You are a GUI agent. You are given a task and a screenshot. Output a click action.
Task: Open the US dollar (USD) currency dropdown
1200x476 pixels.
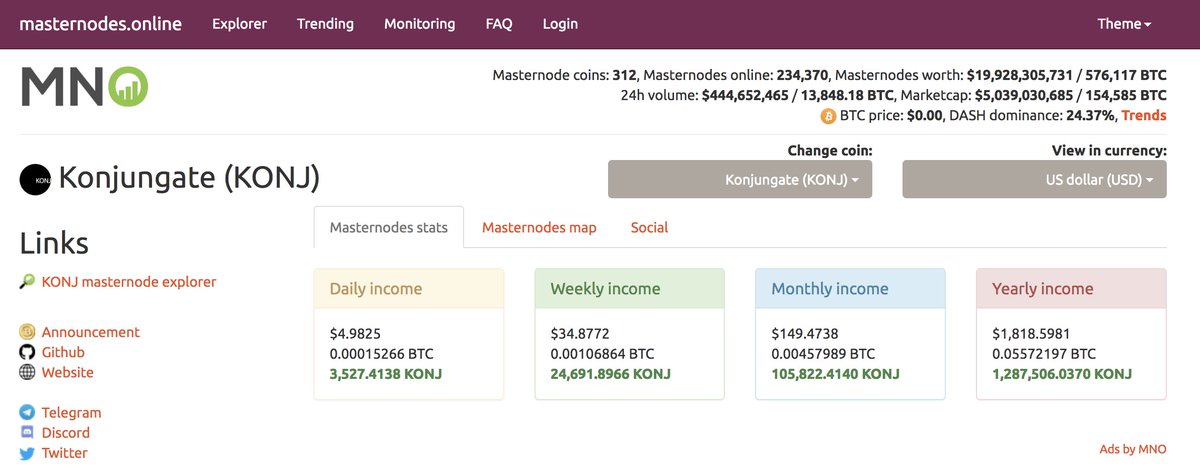click(x=1034, y=180)
